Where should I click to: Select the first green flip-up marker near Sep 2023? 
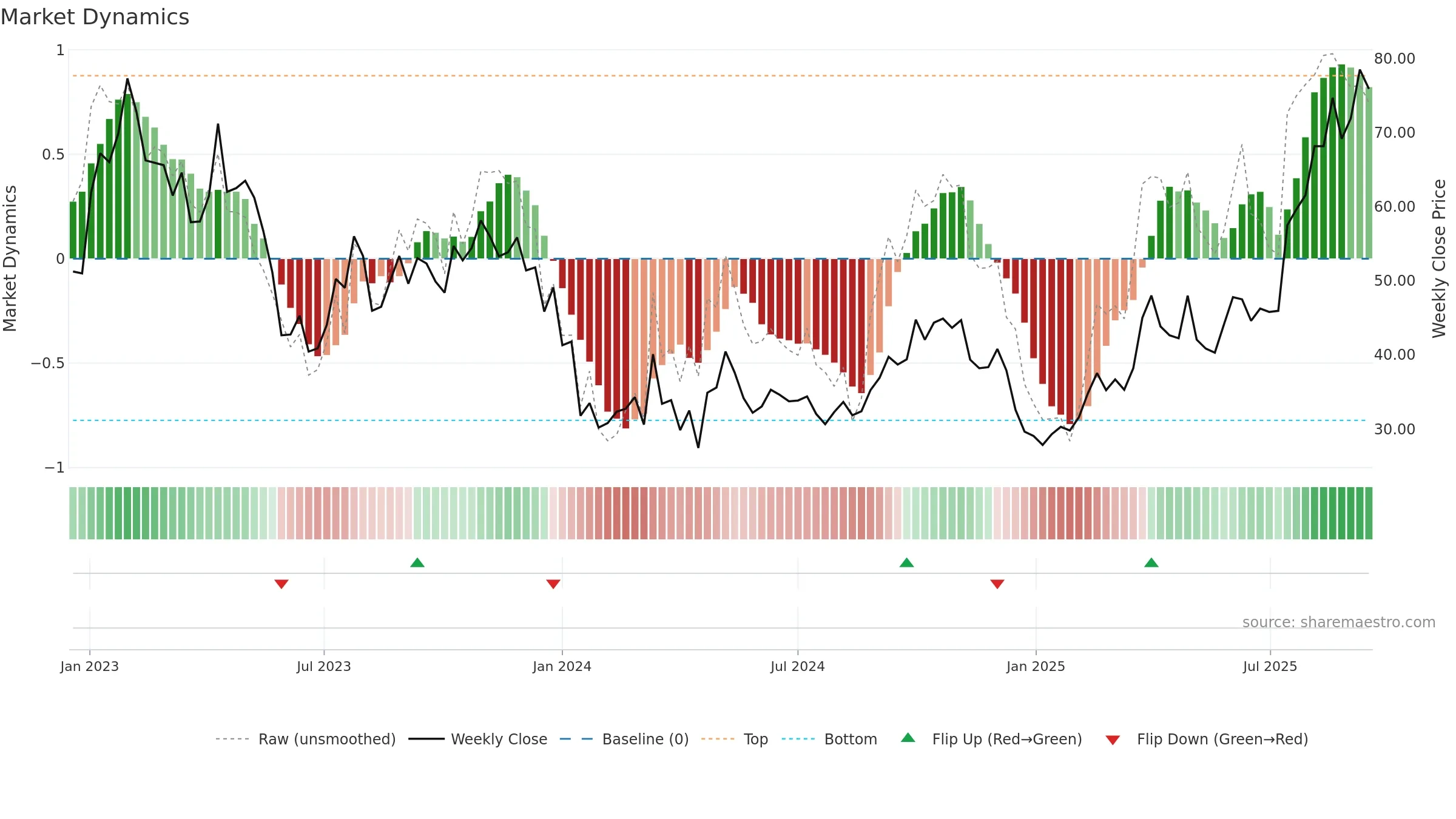pos(417,562)
